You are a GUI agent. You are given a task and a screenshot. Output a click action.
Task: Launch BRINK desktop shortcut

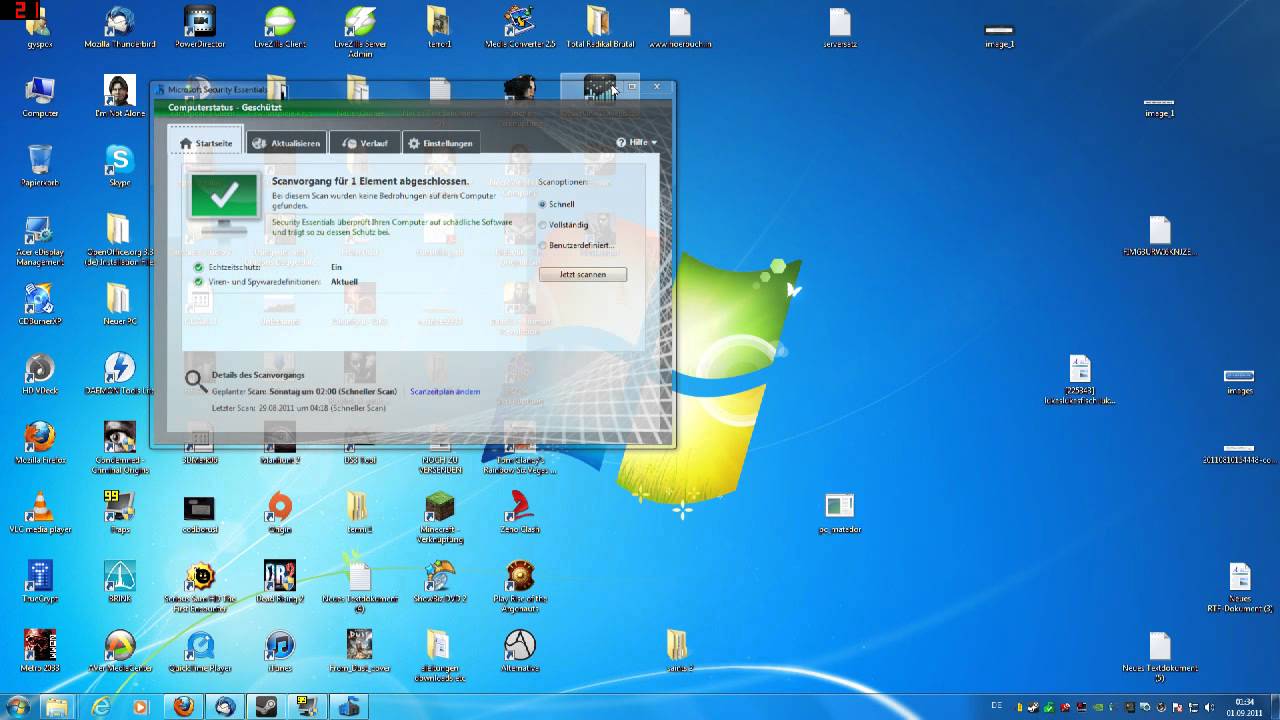tap(120, 581)
